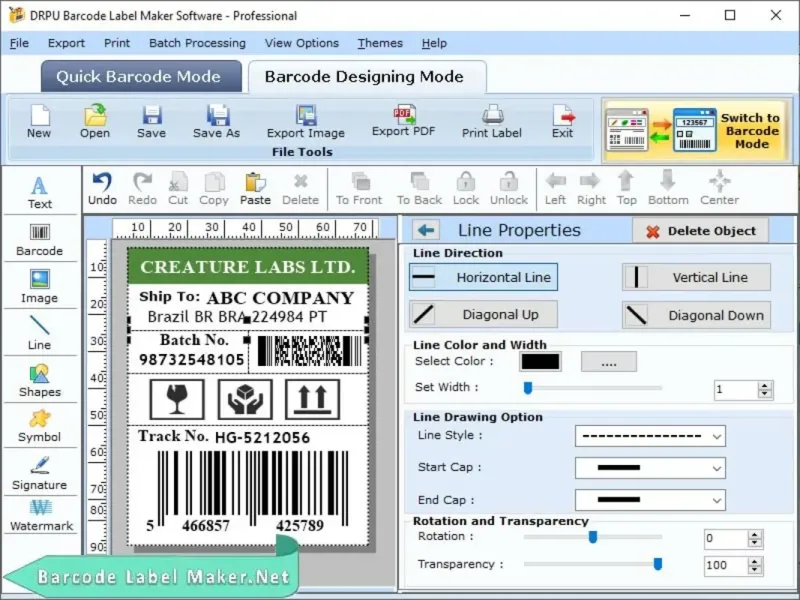Click the Set Width slider
Screen dimensions: 800x600
point(592,388)
